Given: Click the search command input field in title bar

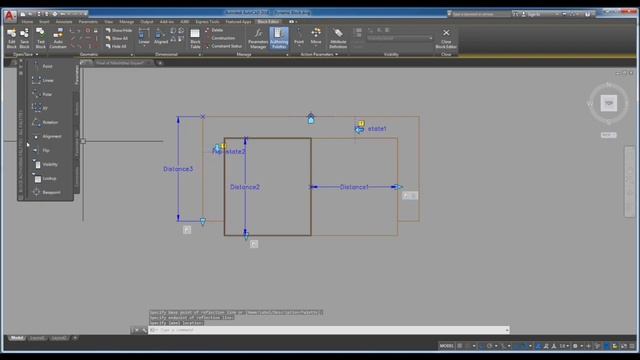Looking at the screenshot, I should [x=480, y=14].
